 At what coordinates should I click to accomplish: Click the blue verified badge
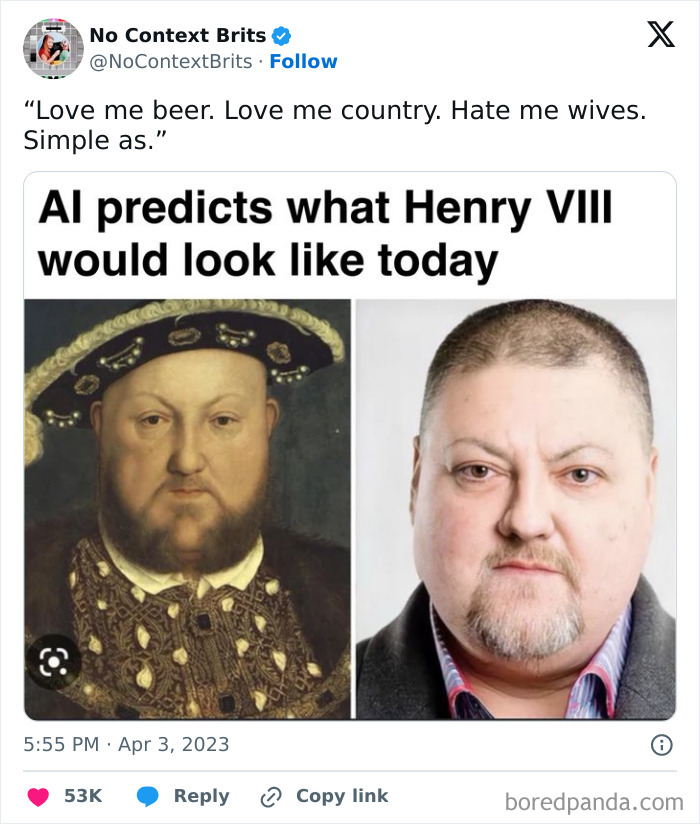pyautogui.click(x=282, y=36)
